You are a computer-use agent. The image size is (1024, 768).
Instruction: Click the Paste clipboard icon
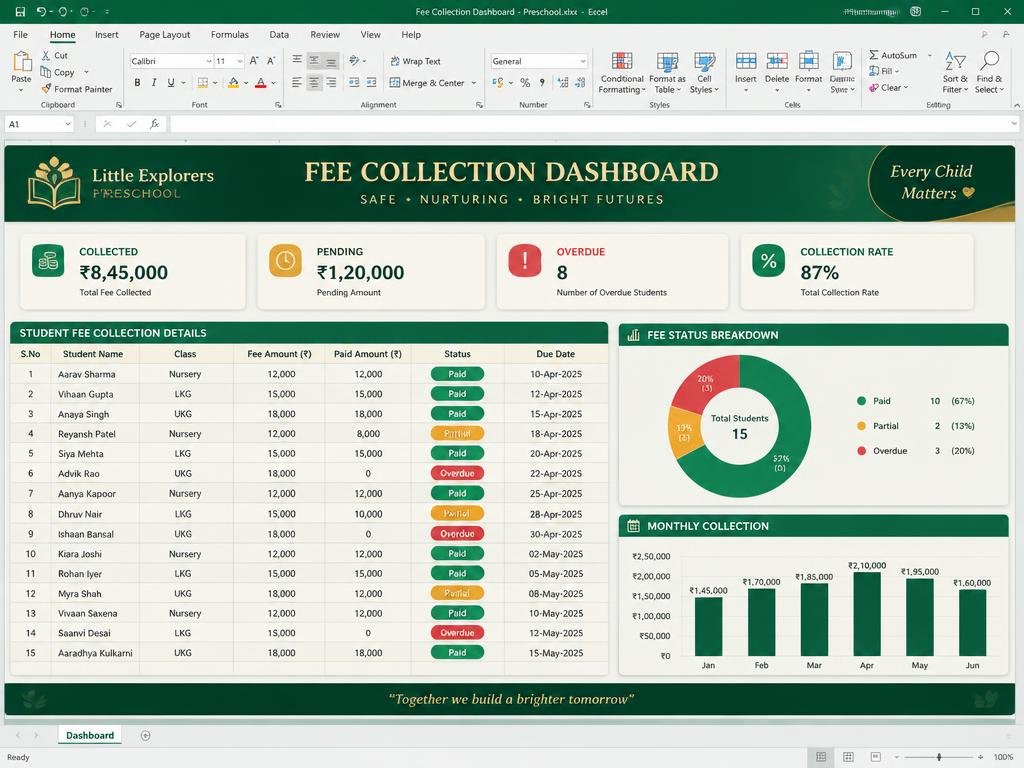click(22, 61)
